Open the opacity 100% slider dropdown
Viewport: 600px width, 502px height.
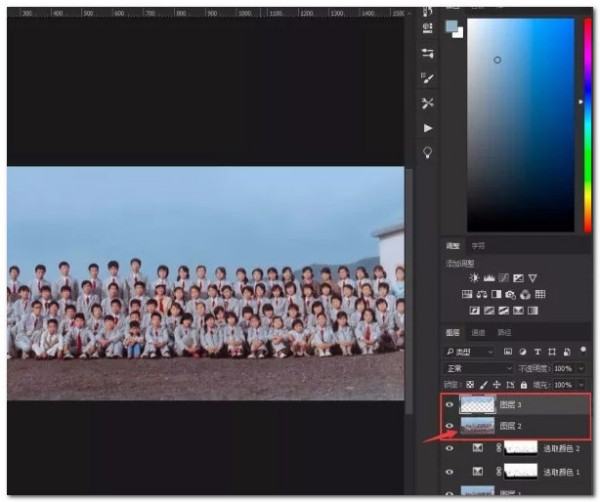(582, 368)
